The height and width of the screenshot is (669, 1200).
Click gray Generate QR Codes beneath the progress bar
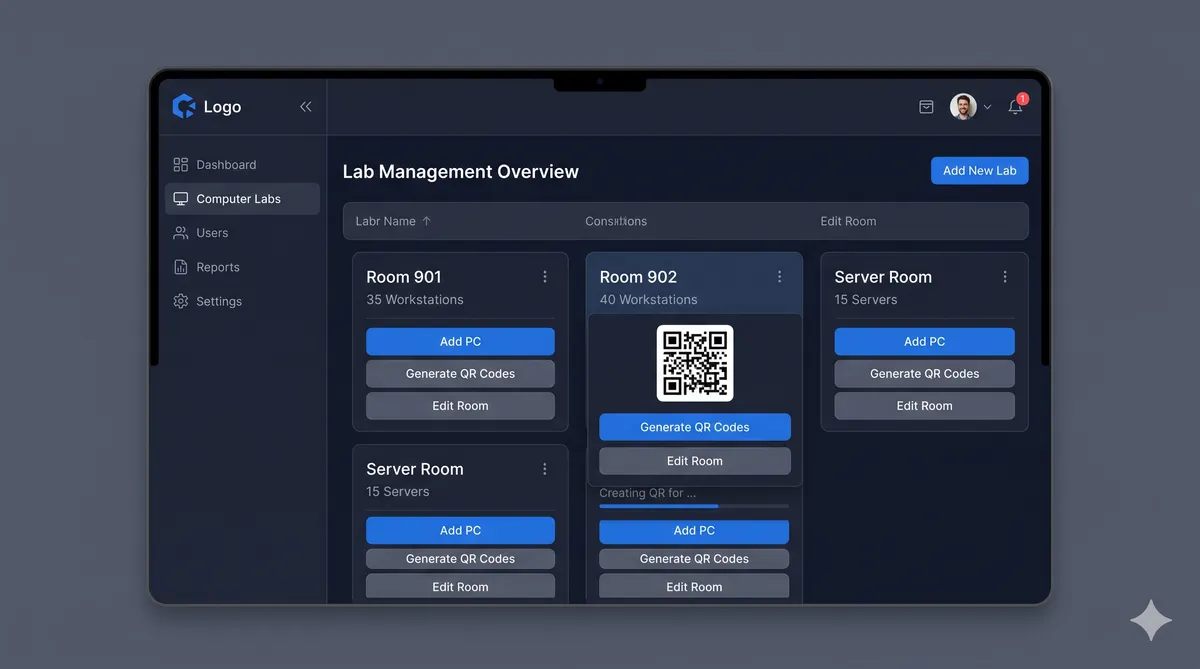694,559
